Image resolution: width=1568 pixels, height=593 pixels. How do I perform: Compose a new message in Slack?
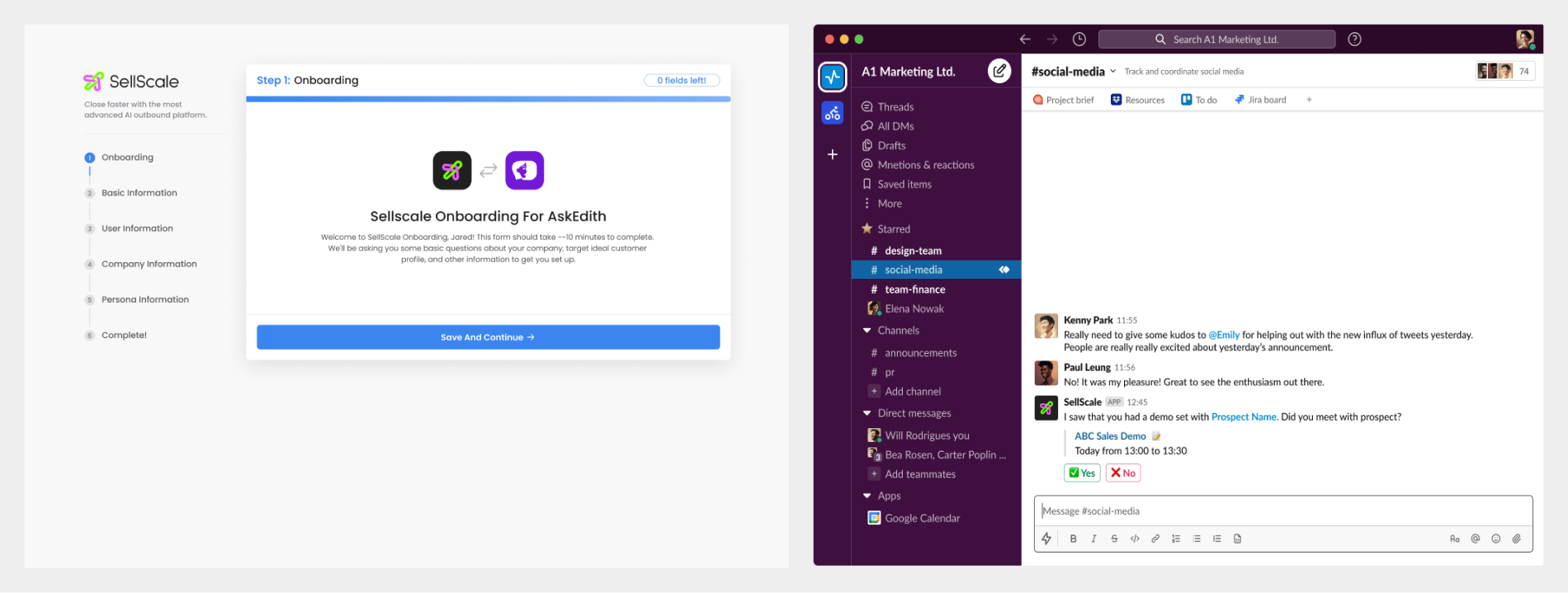(x=999, y=71)
